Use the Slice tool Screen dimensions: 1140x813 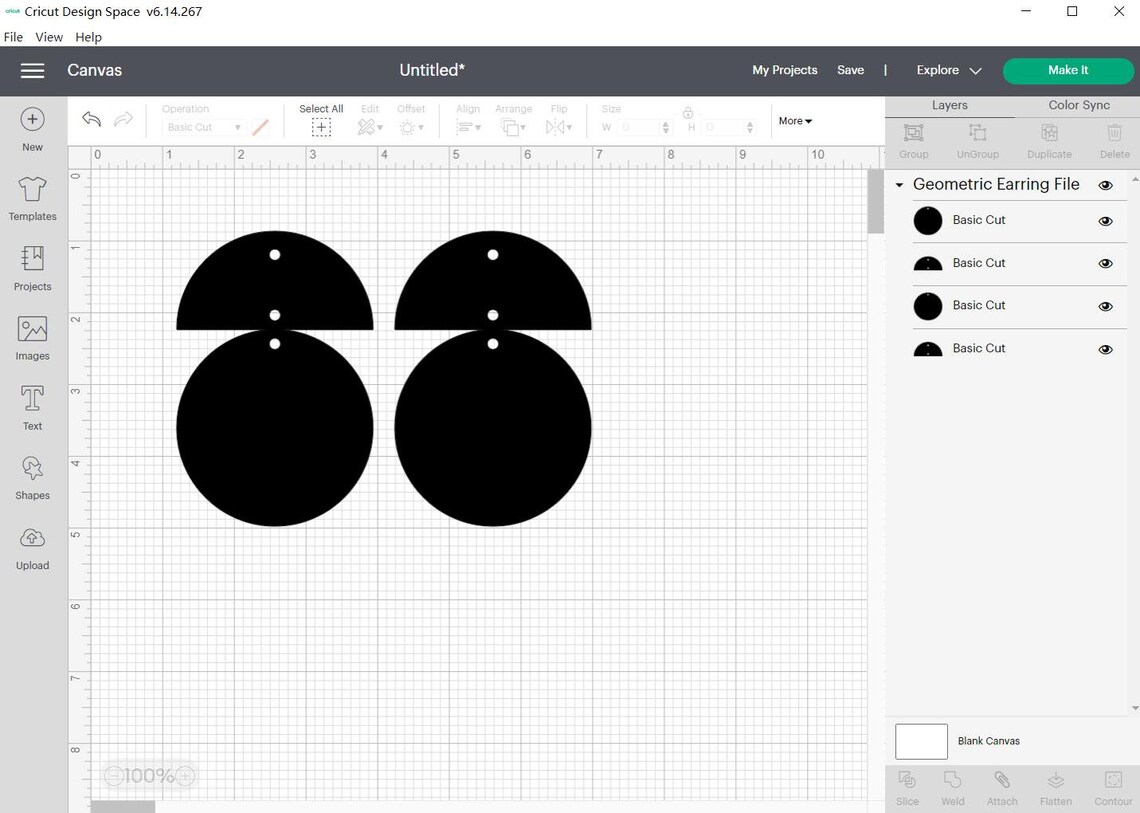(x=906, y=787)
